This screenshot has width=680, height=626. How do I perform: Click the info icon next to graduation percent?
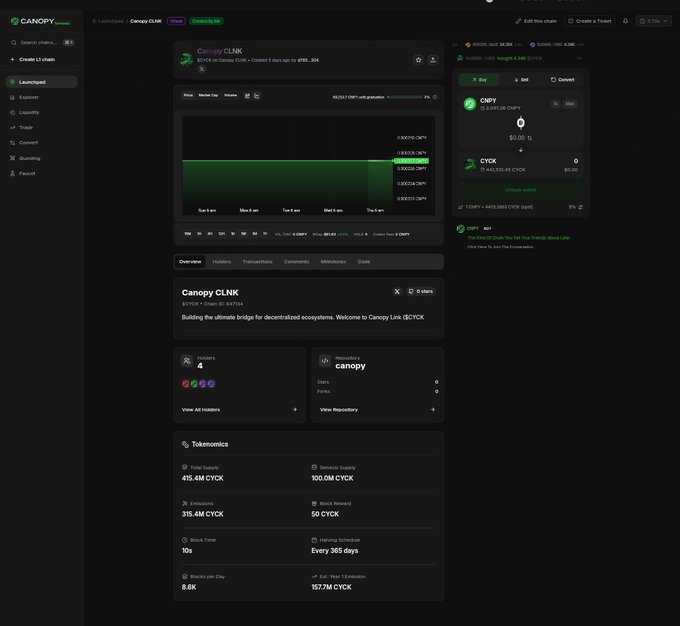tap(435, 97)
